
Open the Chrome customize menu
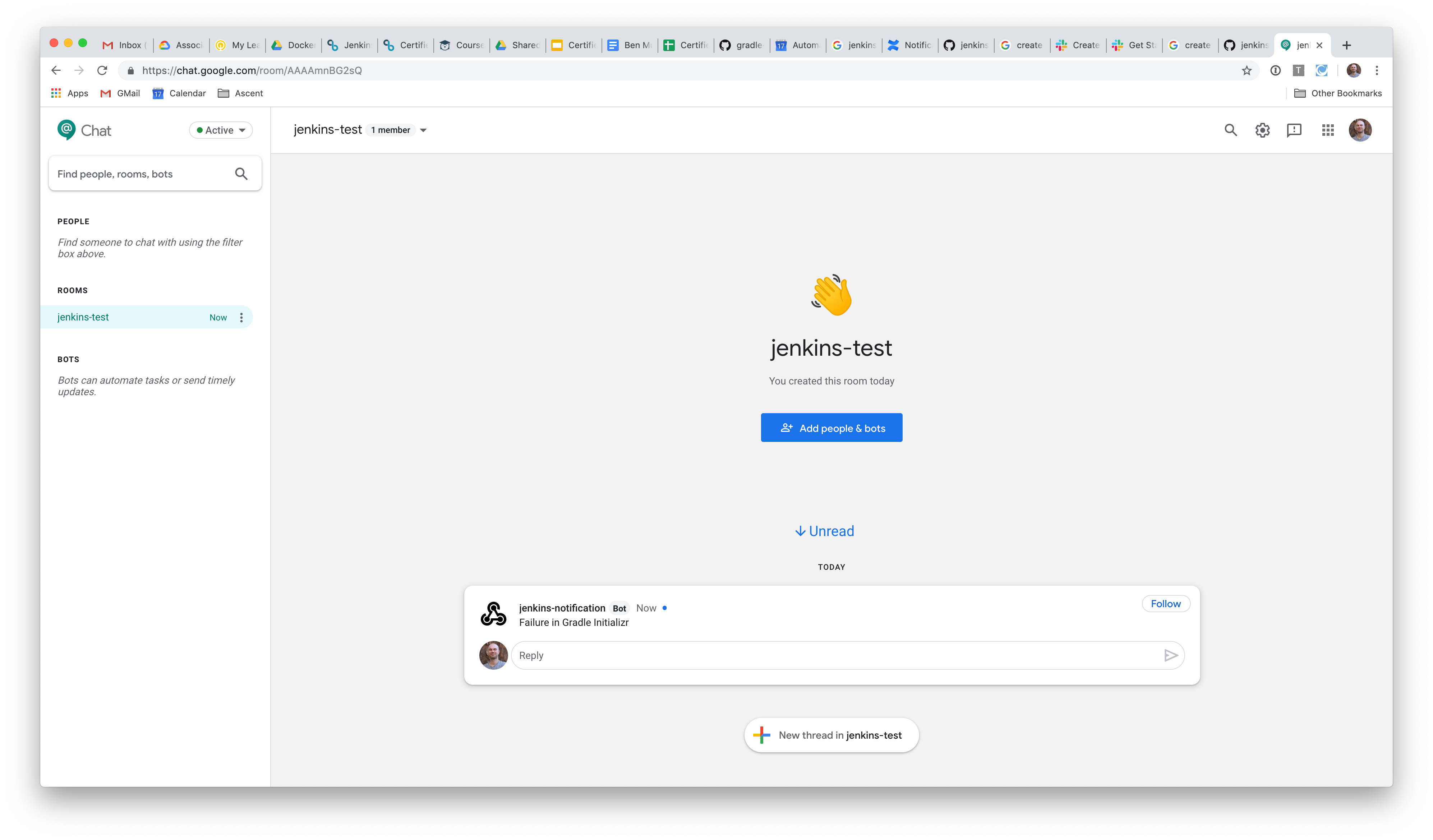(x=1377, y=70)
